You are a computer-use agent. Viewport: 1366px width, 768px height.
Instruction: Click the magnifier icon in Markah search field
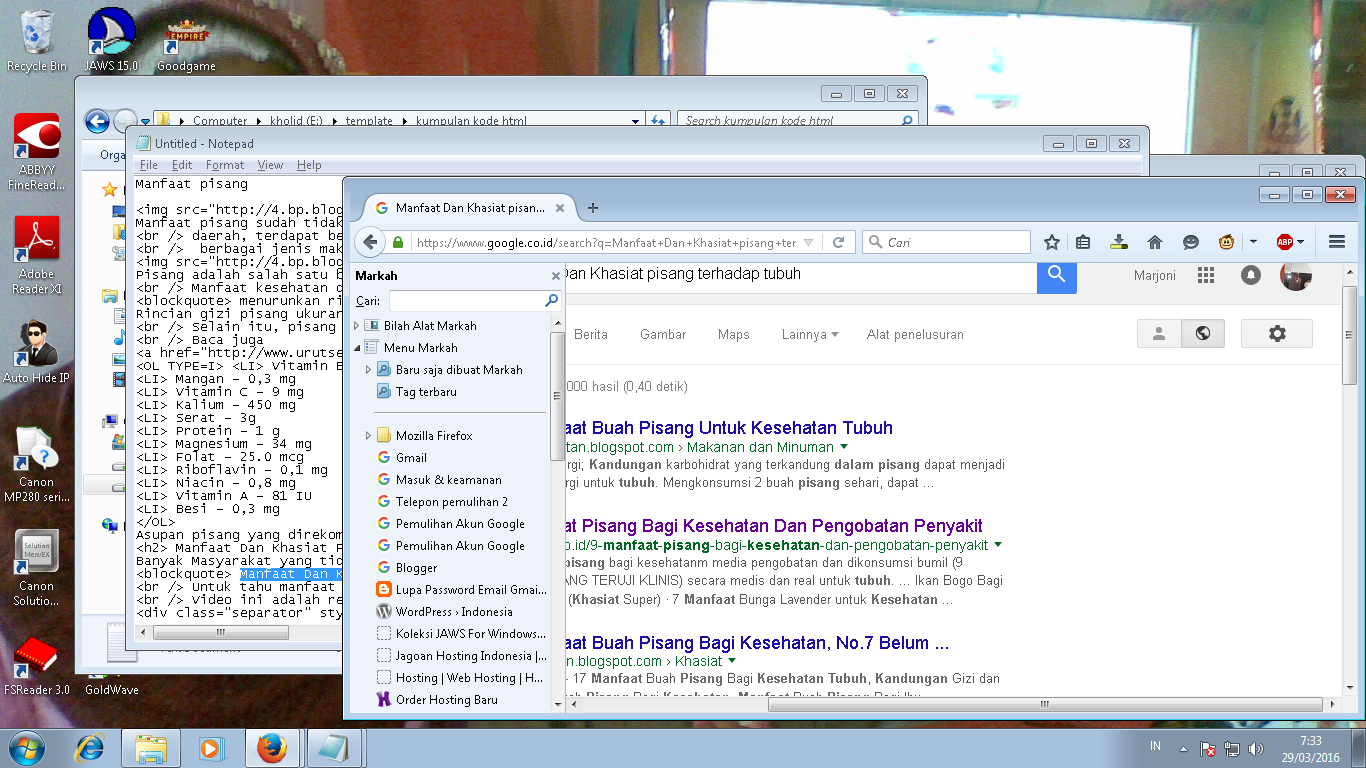551,300
